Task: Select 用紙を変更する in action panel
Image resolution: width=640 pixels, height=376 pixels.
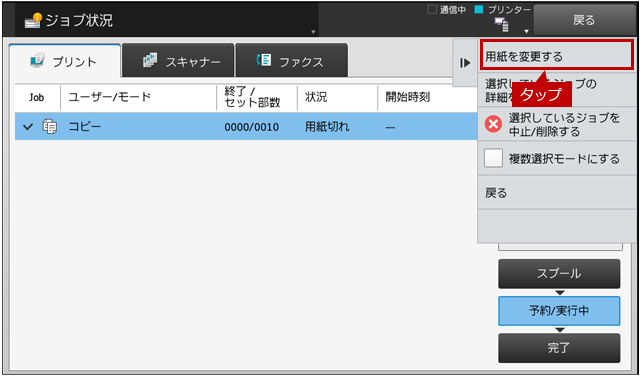Action: (557, 56)
